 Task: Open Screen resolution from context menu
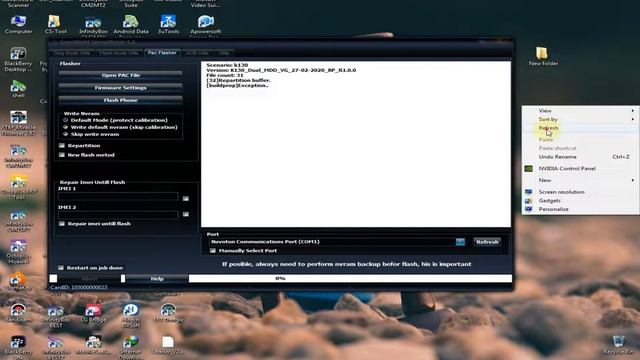pyautogui.click(x=561, y=192)
